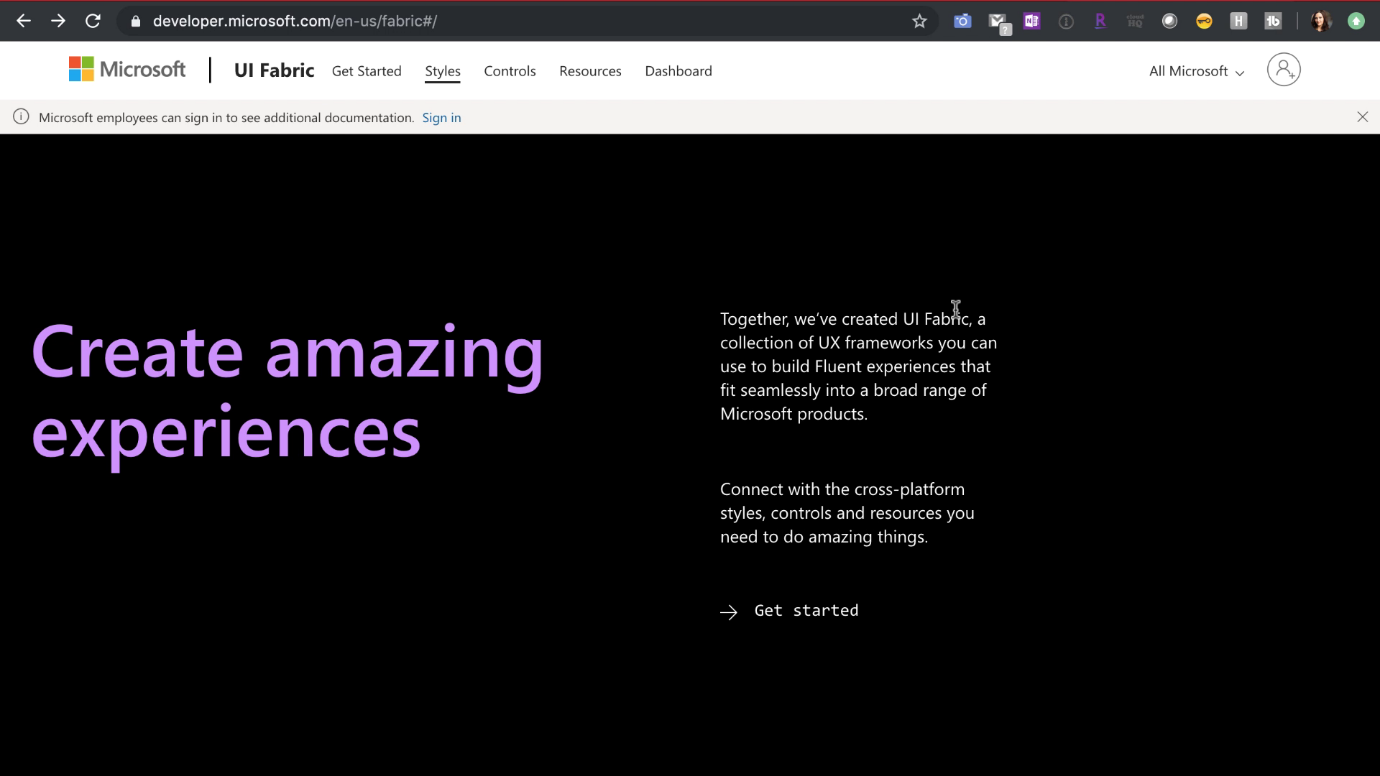Click the 'Microsoft employees can sign in' message

pos(226,118)
